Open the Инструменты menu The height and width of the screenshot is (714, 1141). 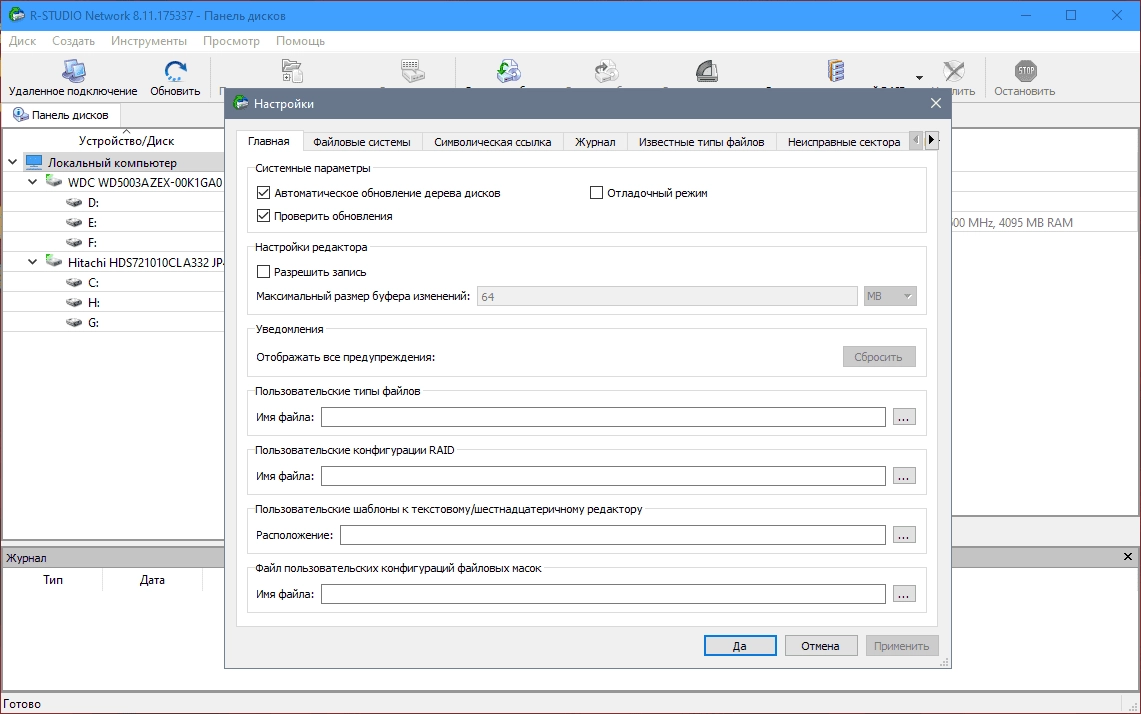coord(148,41)
